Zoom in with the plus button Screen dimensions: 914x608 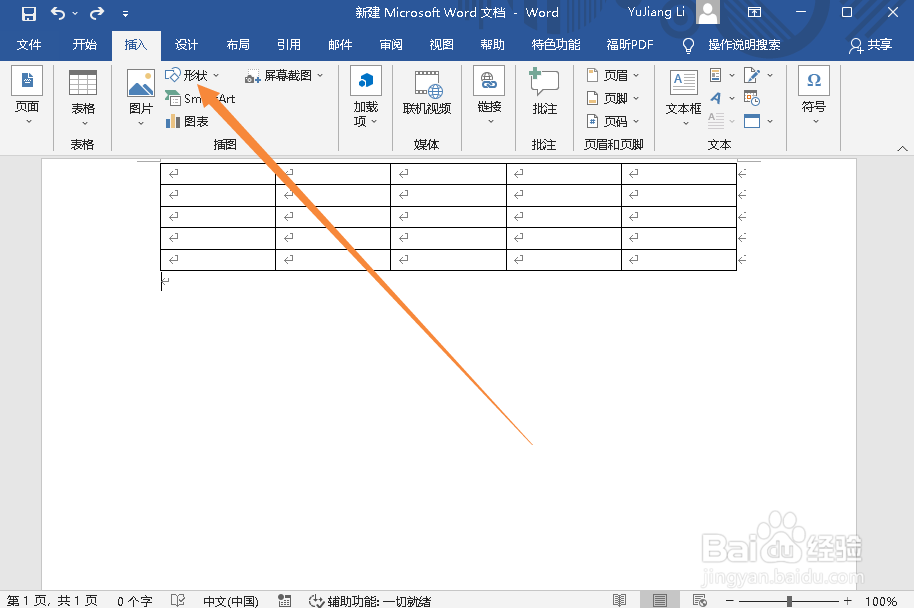coord(848,600)
